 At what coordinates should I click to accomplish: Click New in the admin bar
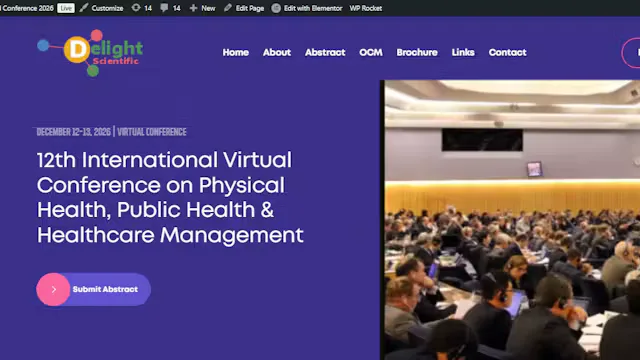[208, 8]
